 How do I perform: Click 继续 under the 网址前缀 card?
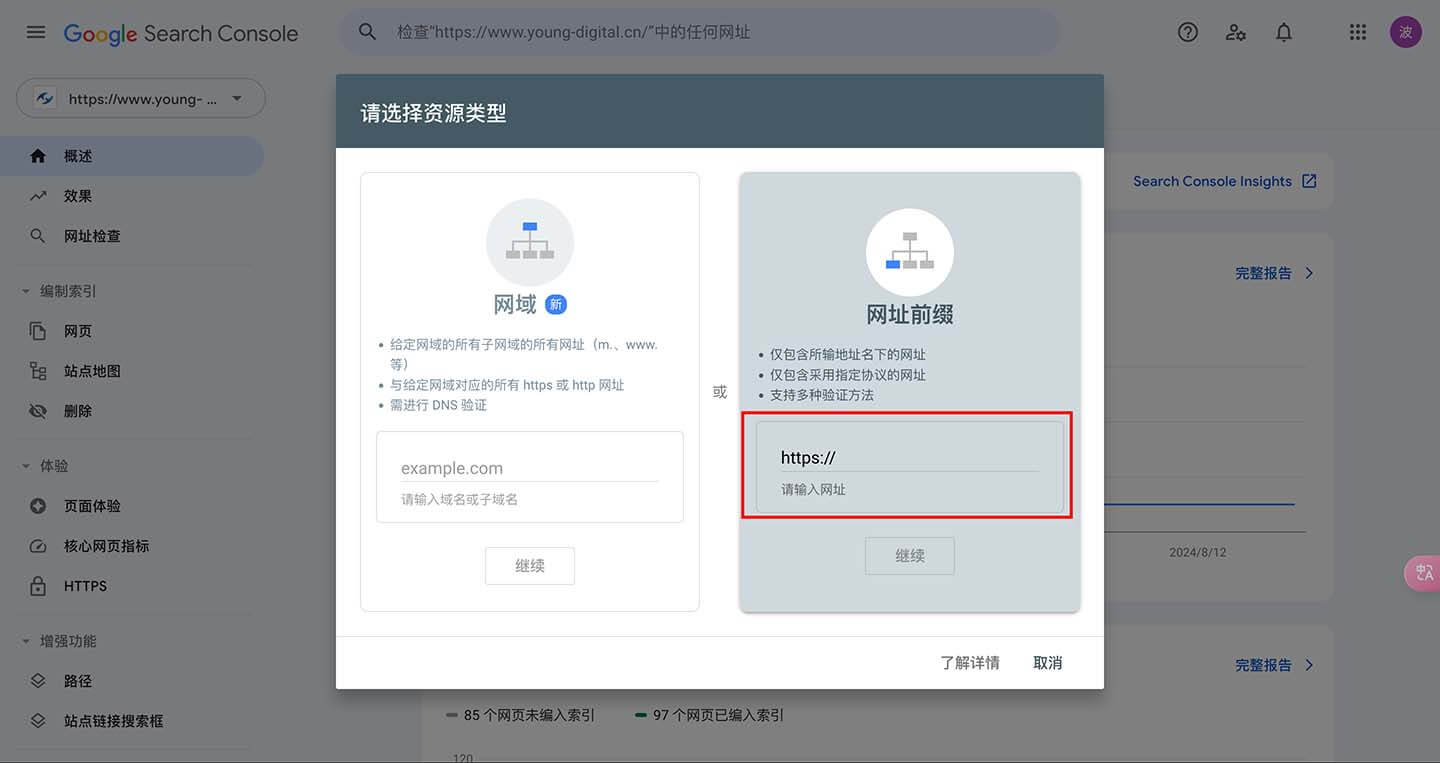click(x=910, y=556)
